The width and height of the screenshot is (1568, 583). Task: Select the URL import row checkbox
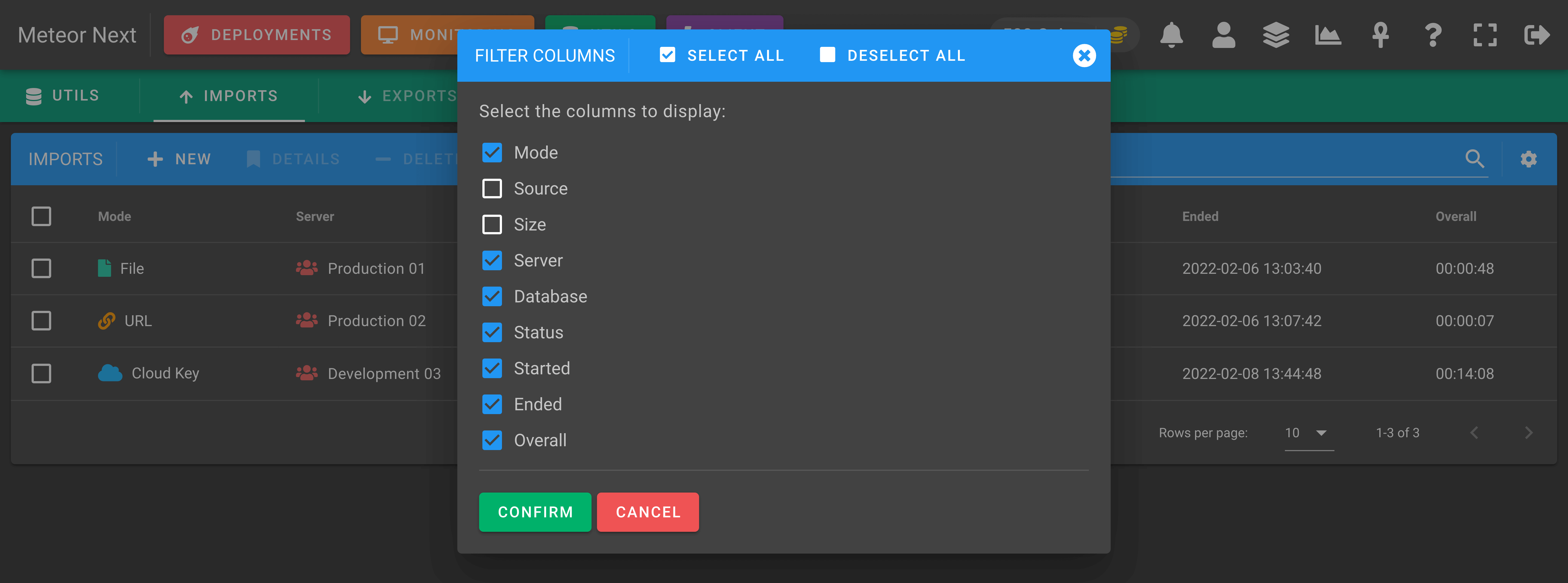pyautogui.click(x=41, y=320)
